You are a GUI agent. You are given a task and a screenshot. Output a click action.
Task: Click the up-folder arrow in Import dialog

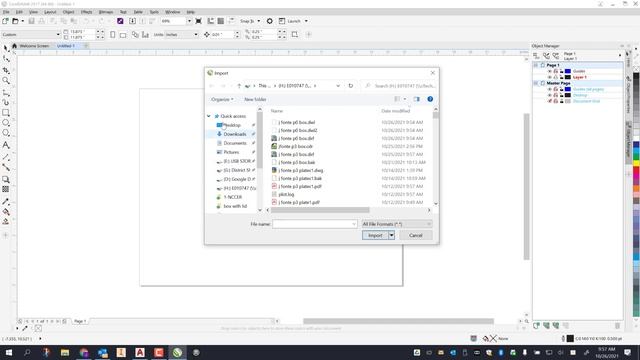(239, 86)
